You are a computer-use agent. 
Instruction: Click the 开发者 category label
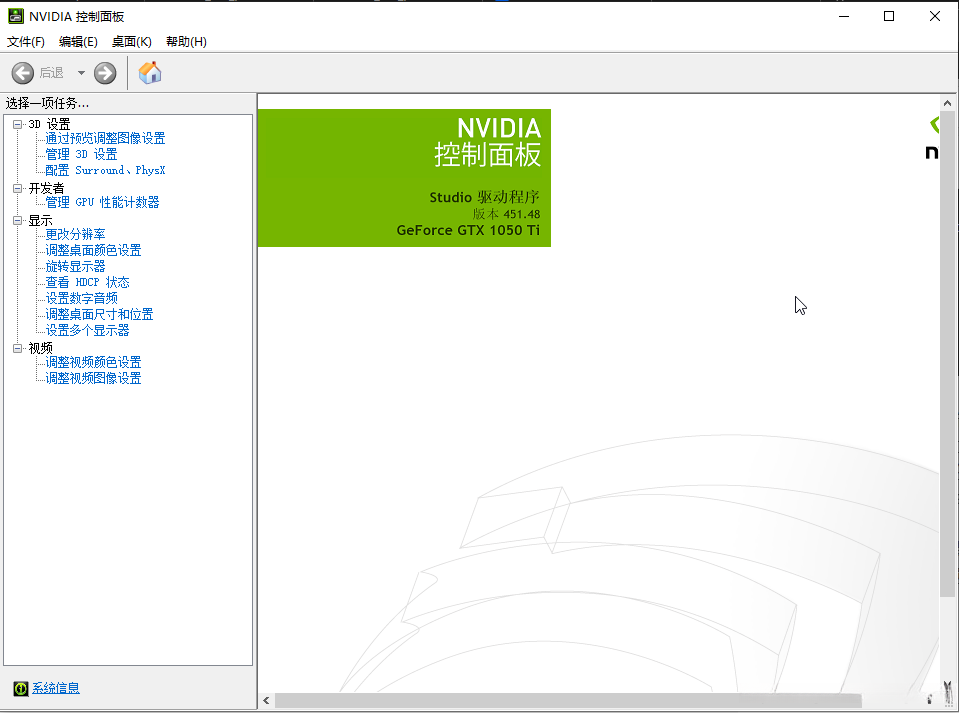click(46, 188)
